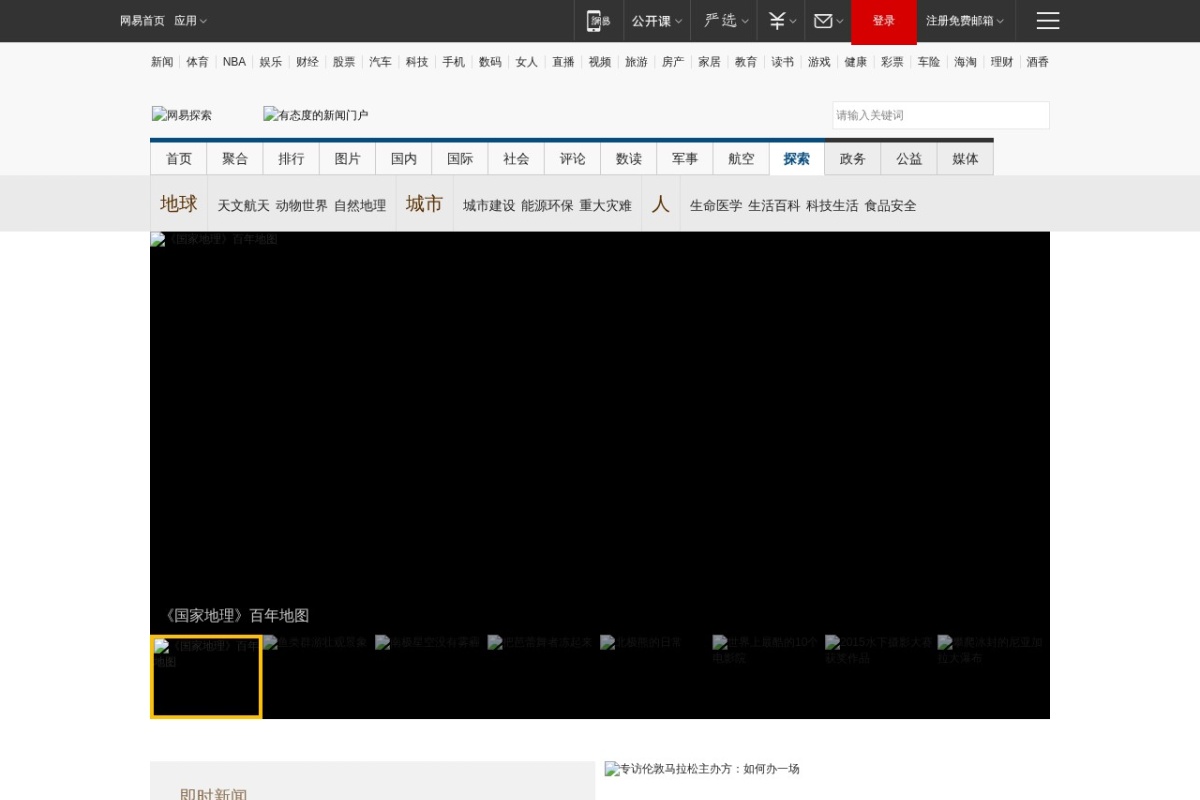Click the 城市 section heading
The image size is (1200, 800).
[x=424, y=204]
